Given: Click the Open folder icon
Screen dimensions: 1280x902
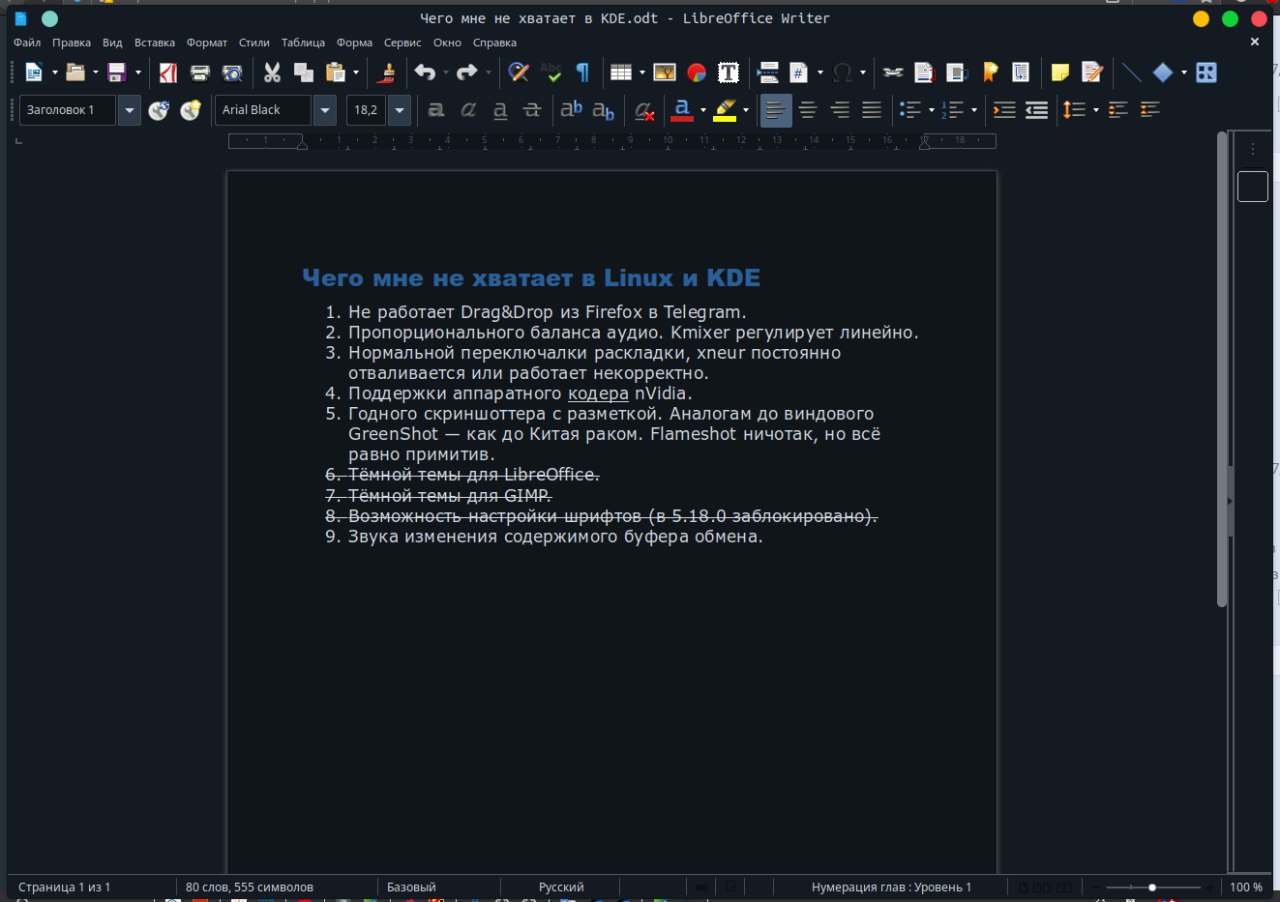Looking at the screenshot, I should 75,72.
